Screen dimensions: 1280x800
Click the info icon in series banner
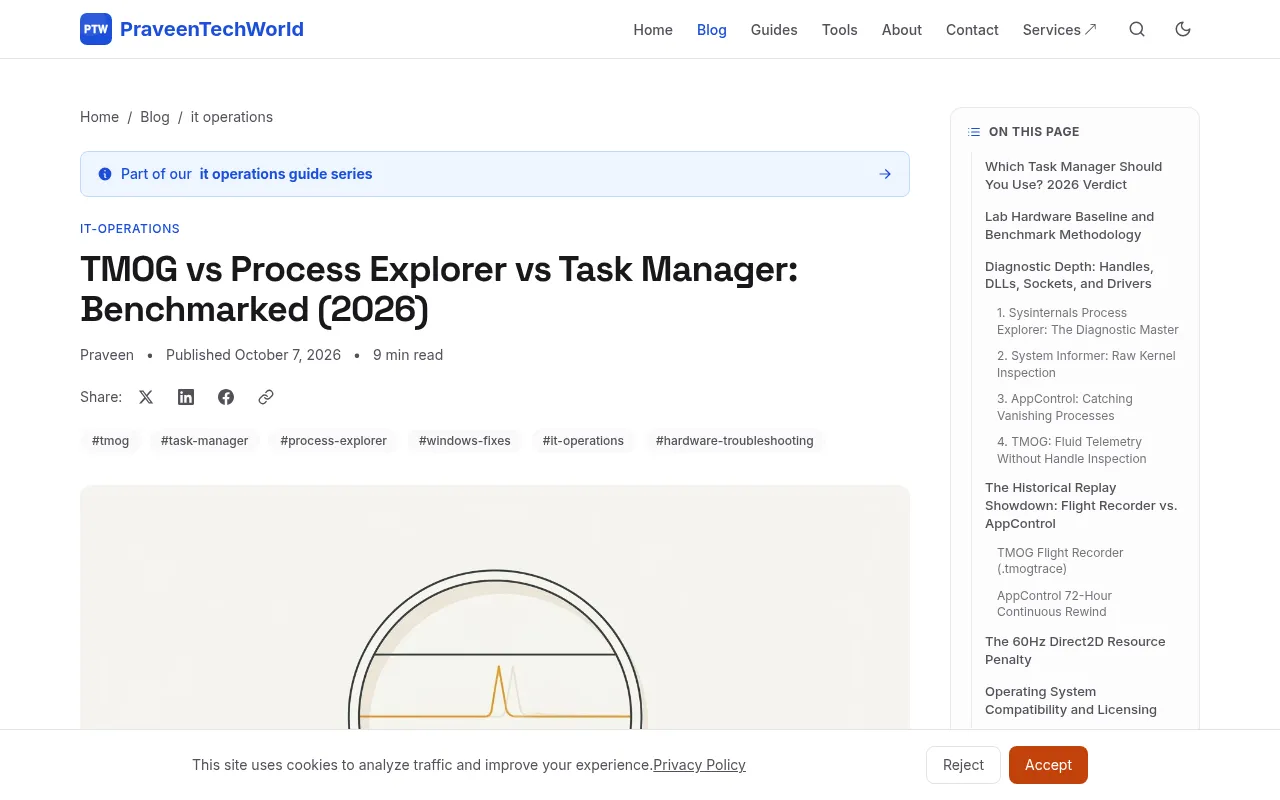(x=105, y=174)
